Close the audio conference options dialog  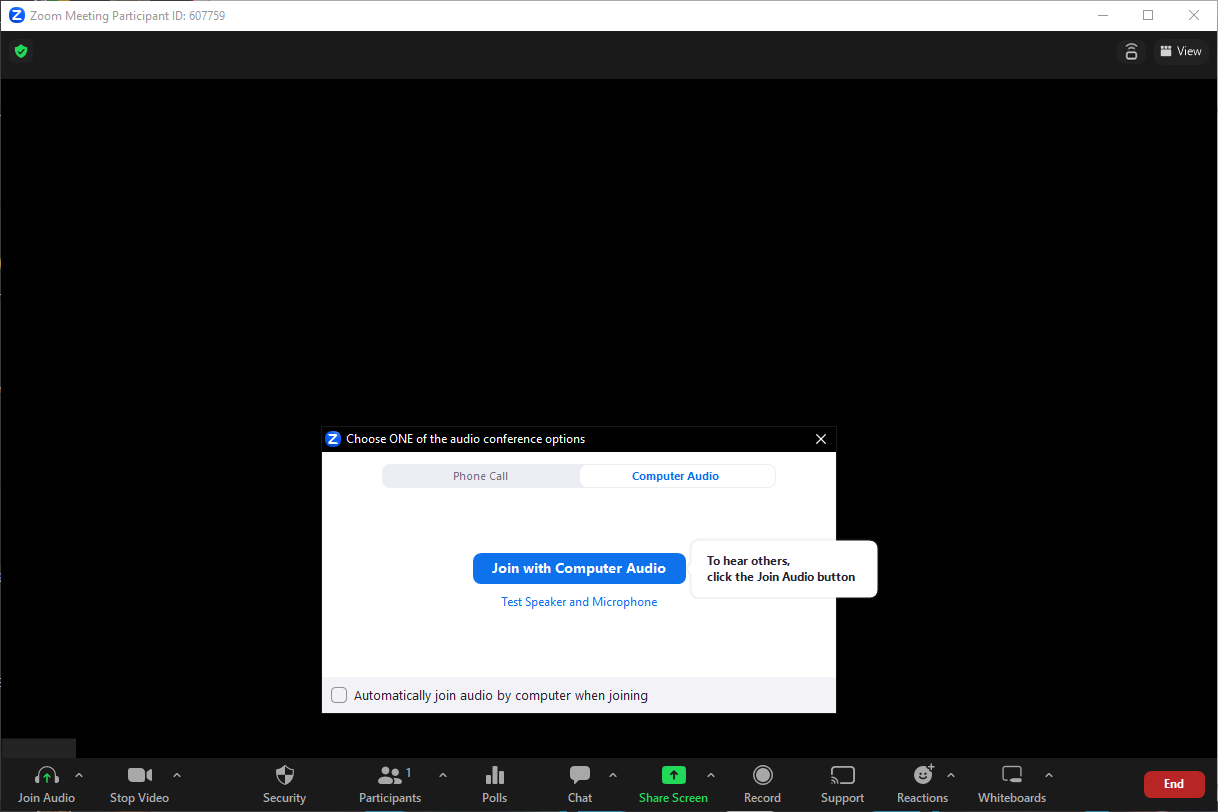[821, 439]
